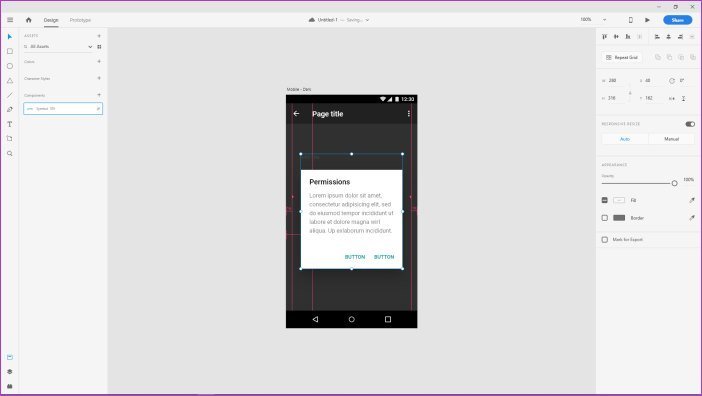Check Mark for Export
The image size is (702, 396).
click(604, 239)
